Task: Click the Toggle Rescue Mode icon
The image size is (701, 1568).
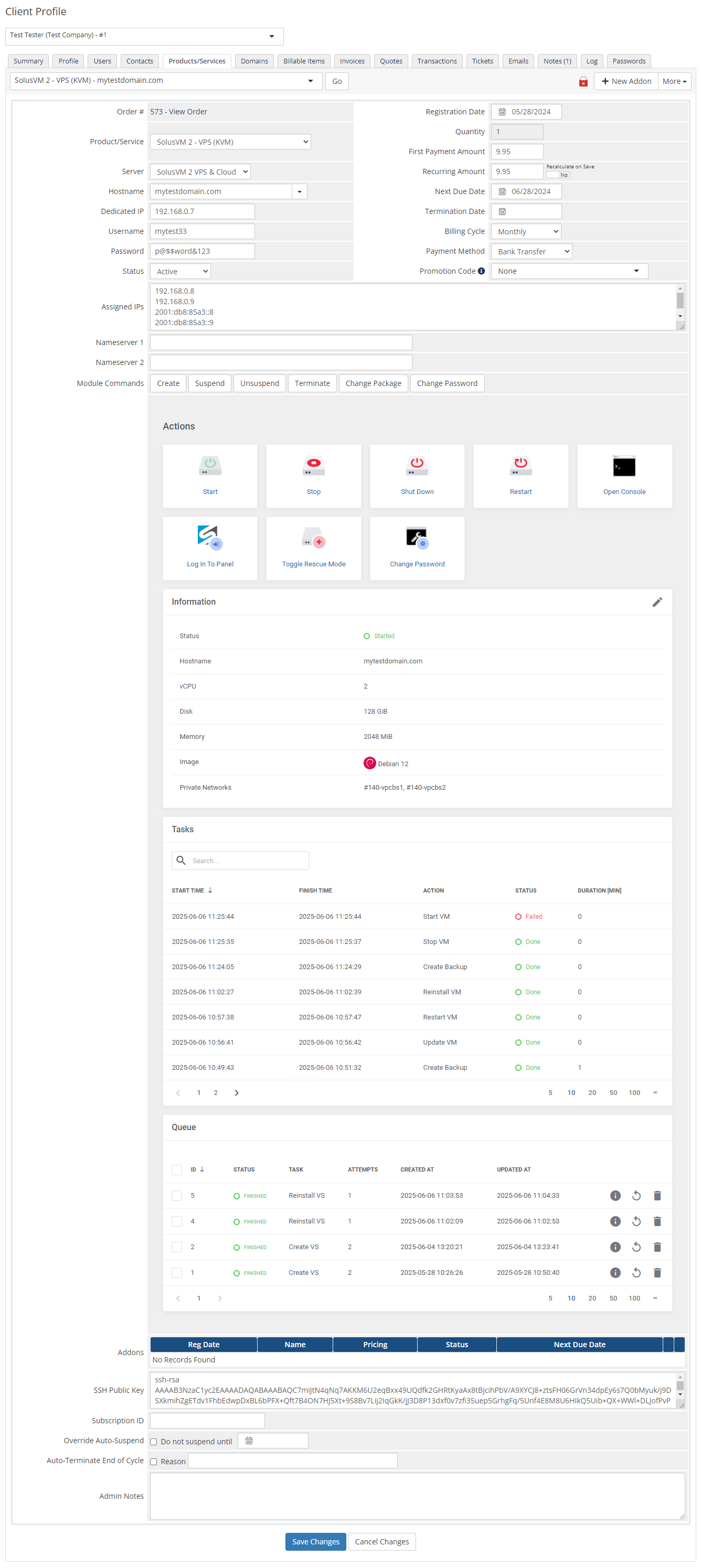Action: click(x=313, y=539)
